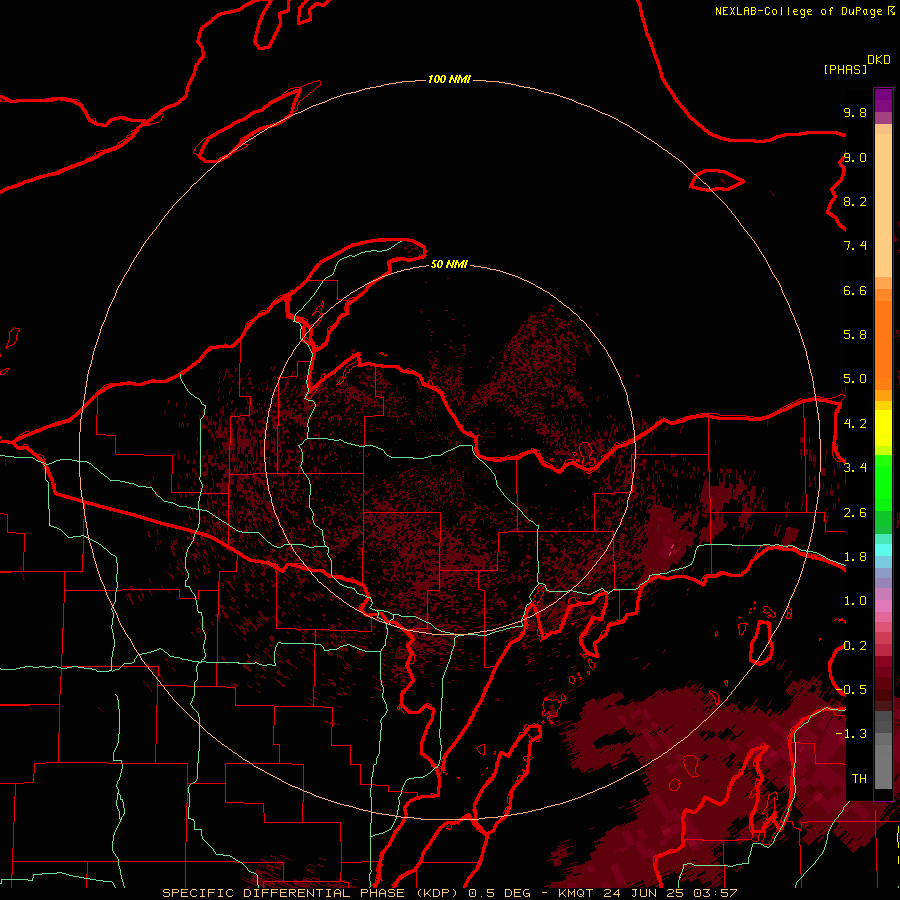Select the -0.5 value on the color scale

pyautogui.click(x=852, y=689)
